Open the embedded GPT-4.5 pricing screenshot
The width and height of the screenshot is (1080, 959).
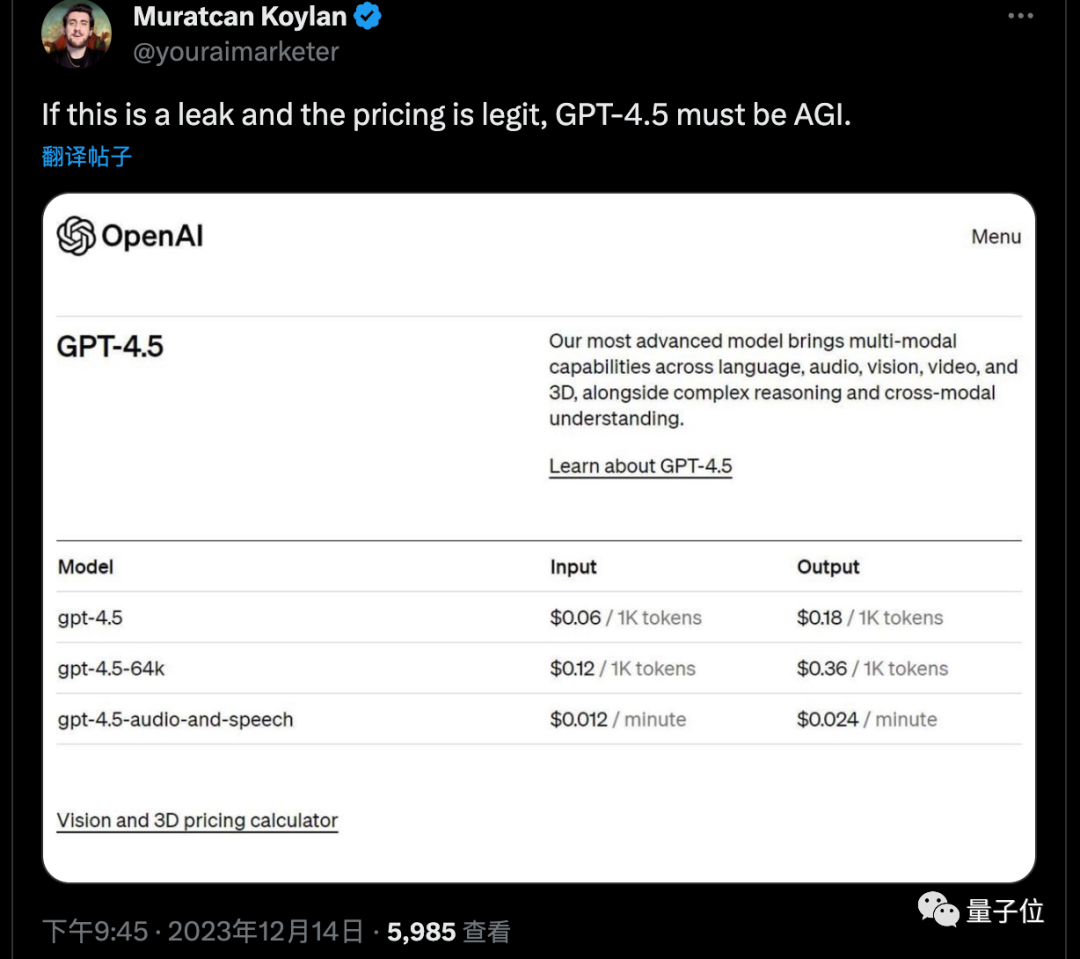pyautogui.click(x=540, y=540)
